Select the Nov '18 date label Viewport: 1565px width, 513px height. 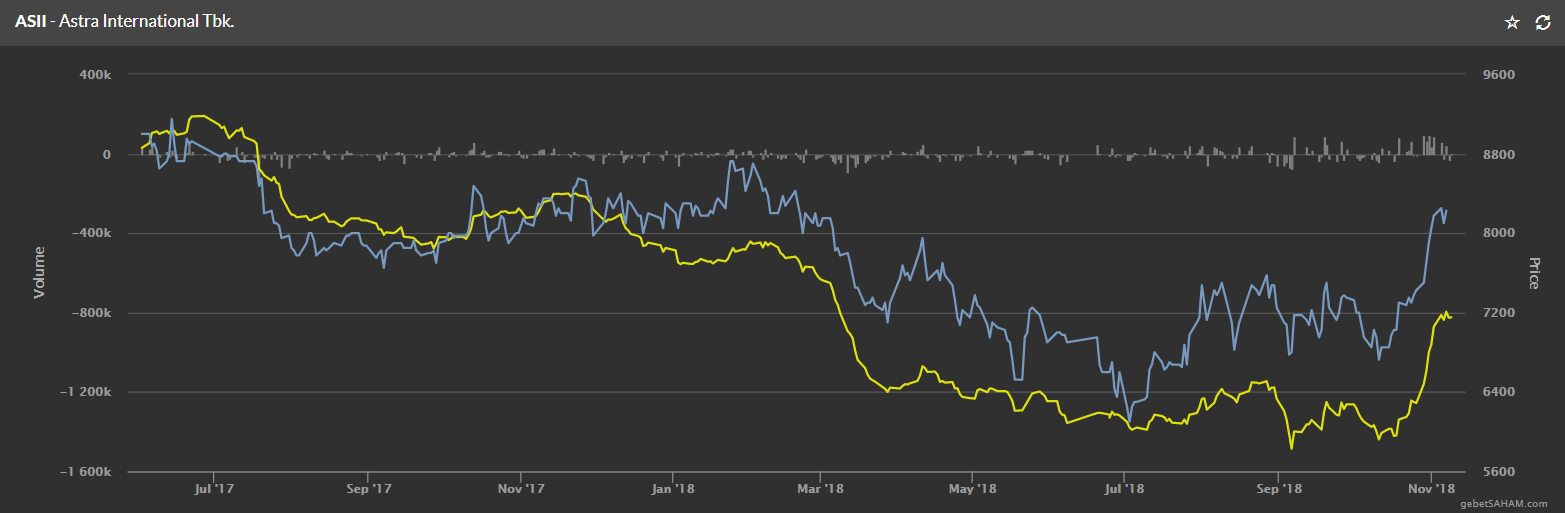[x=1431, y=489]
